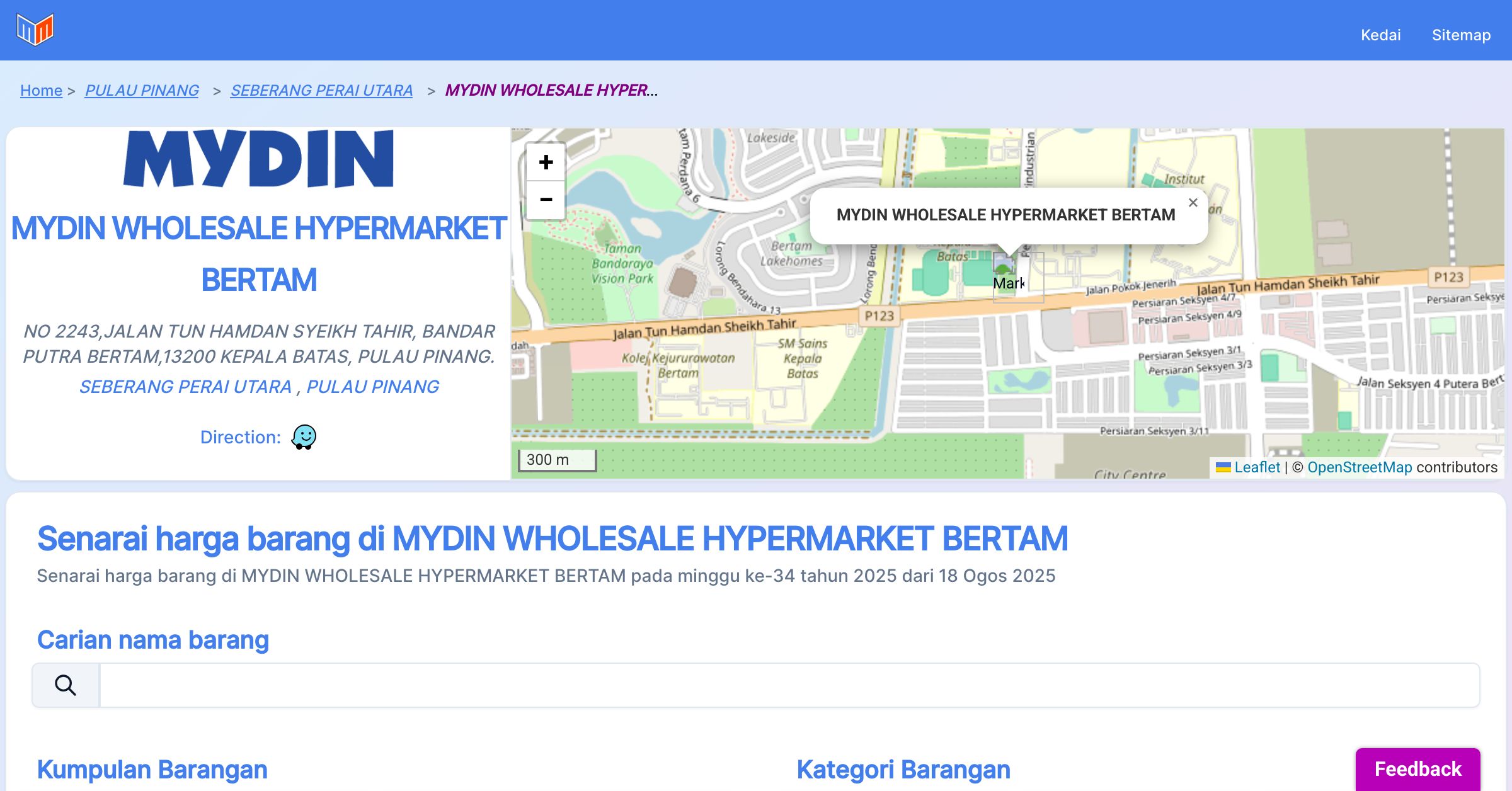
Task: Open SEBERANG PERAI UTARA breadcrumb link
Action: click(321, 91)
